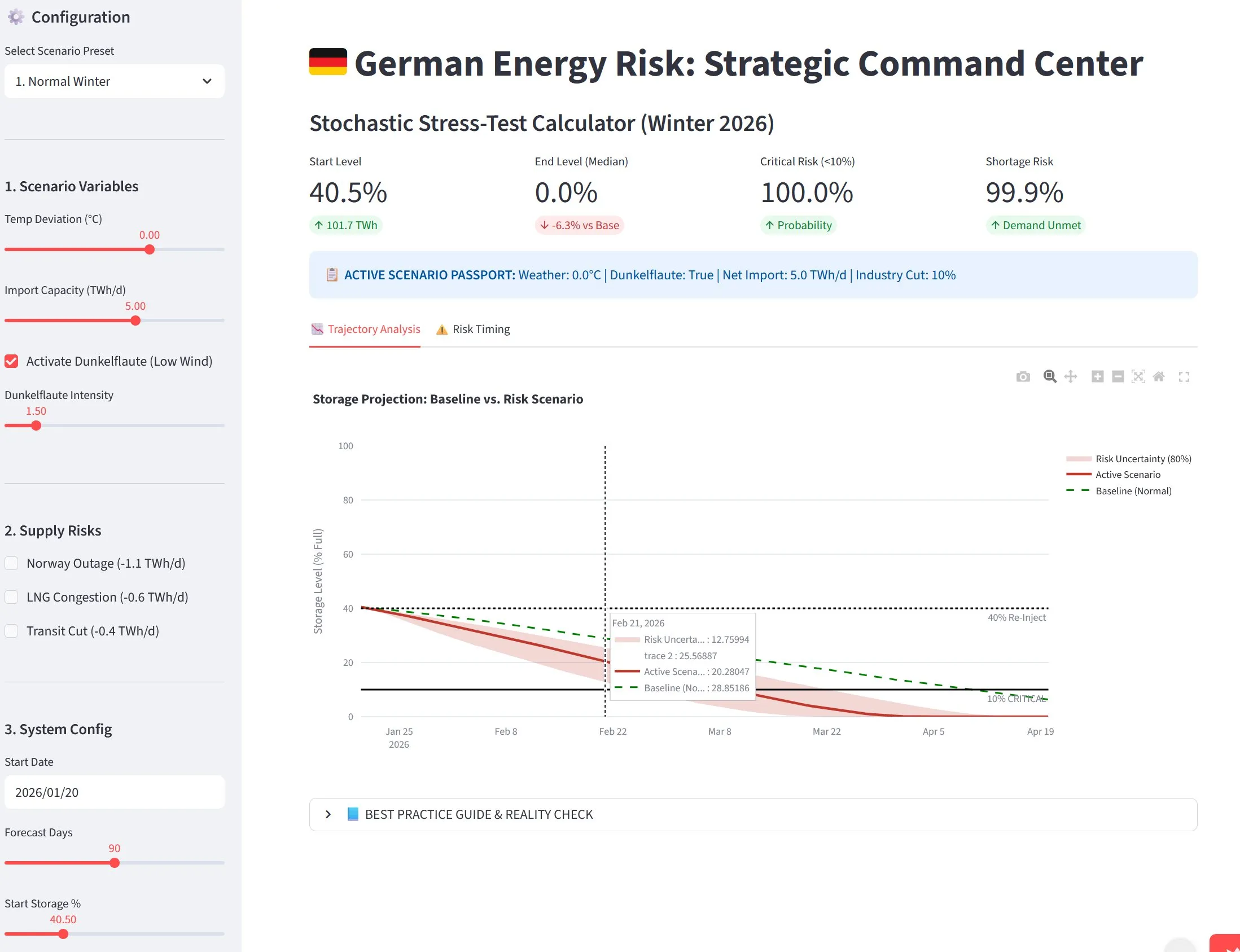The width and height of the screenshot is (1240, 952).
Task: Click the Autoscale chart icon
Action: (1138, 377)
